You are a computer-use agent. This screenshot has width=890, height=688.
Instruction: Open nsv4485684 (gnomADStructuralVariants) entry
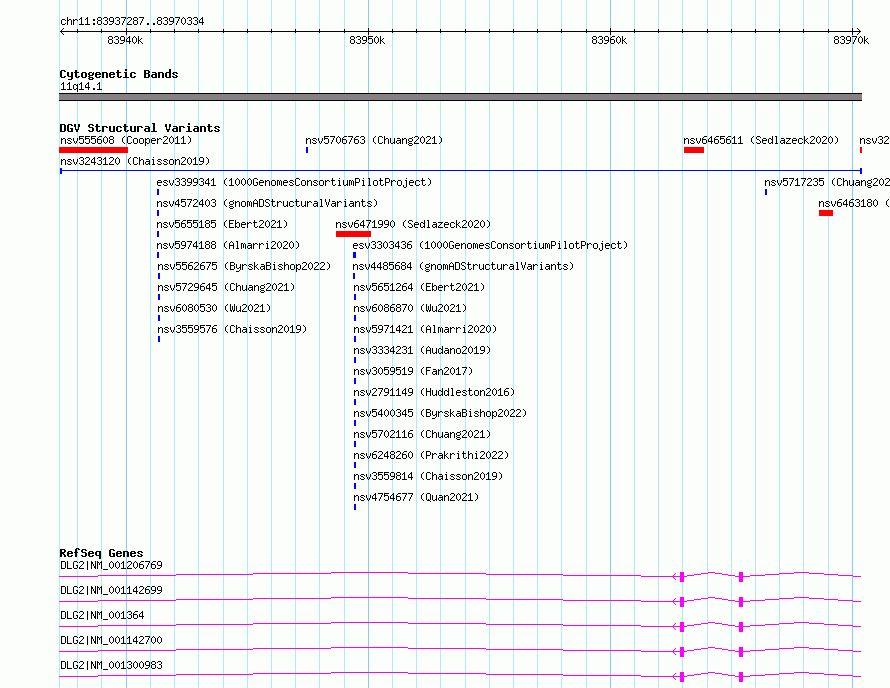[x=463, y=266]
